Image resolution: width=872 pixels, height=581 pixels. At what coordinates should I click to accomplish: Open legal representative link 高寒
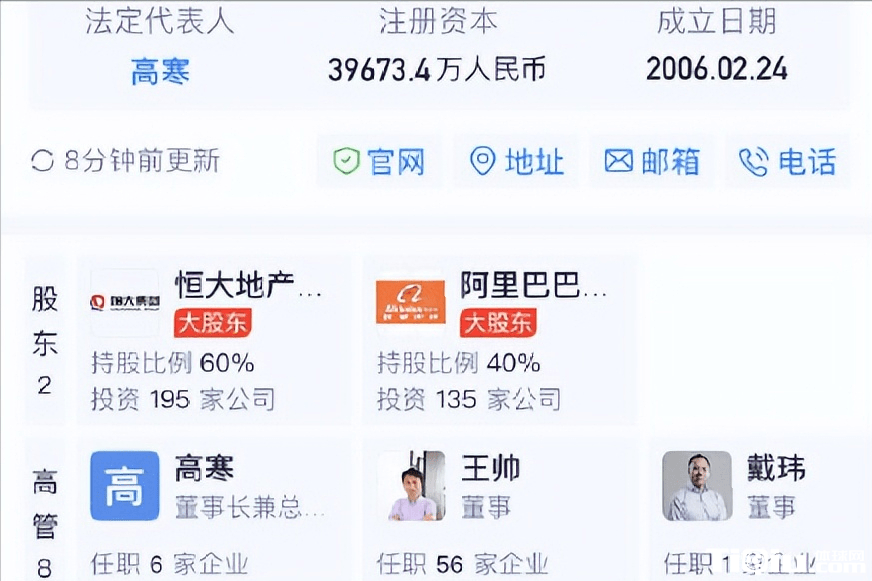(160, 71)
